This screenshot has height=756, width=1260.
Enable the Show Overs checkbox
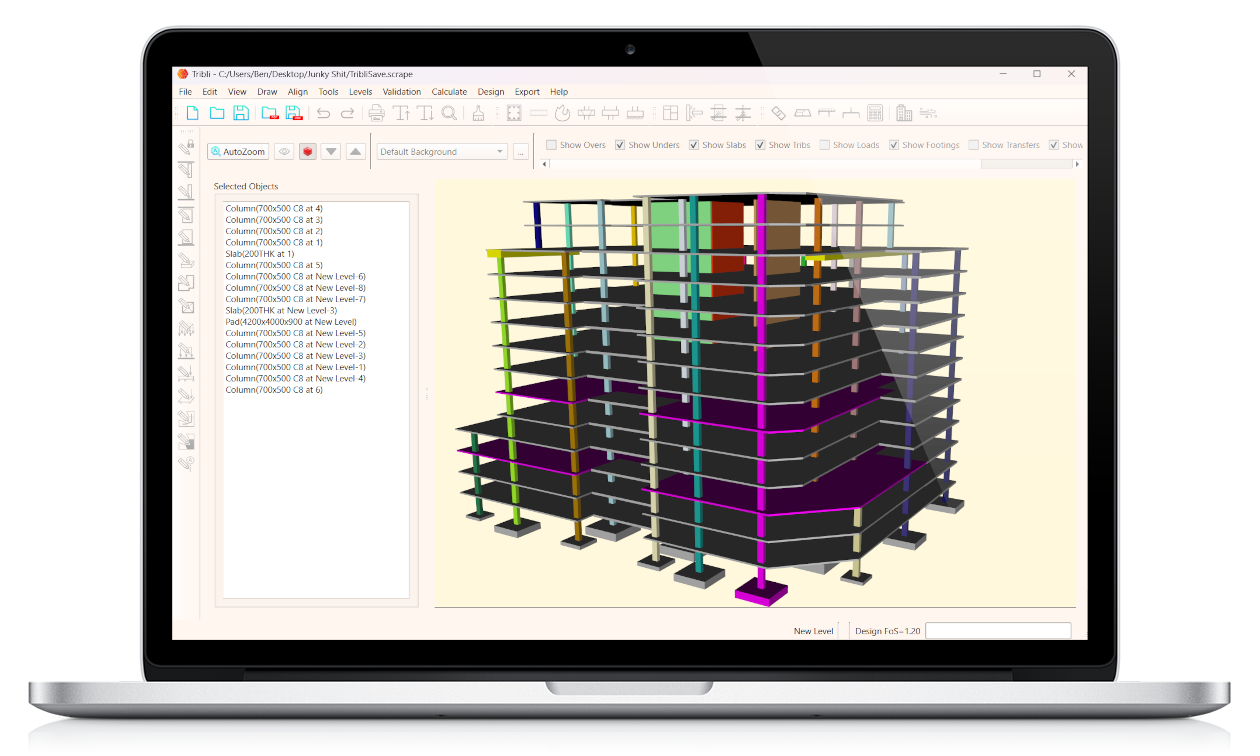point(551,145)
